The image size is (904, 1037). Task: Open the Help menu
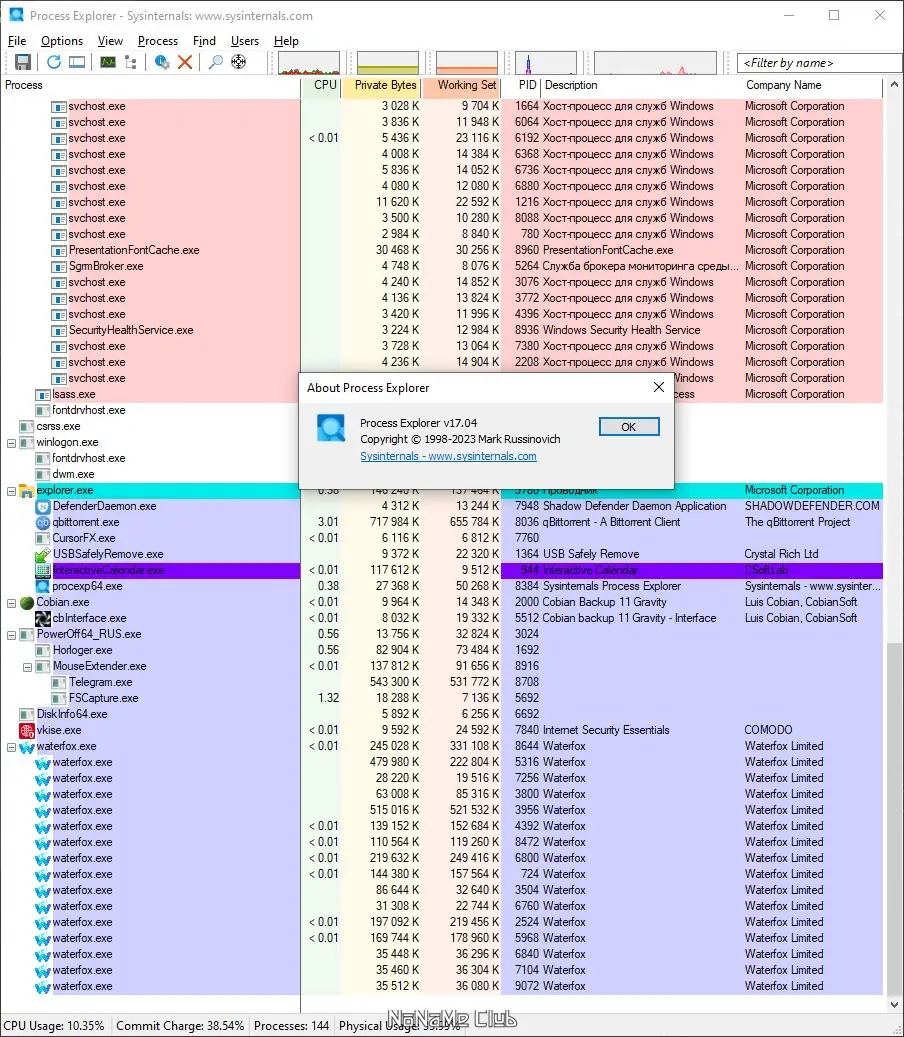click(286, 41)
